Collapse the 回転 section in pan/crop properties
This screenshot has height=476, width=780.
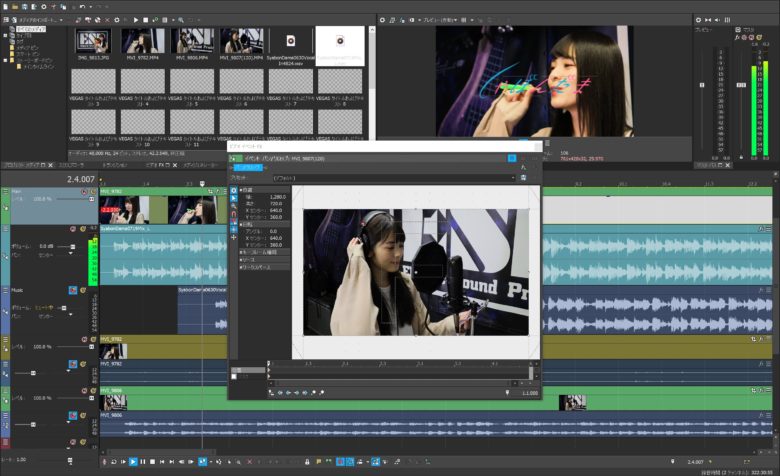(241, 224)
